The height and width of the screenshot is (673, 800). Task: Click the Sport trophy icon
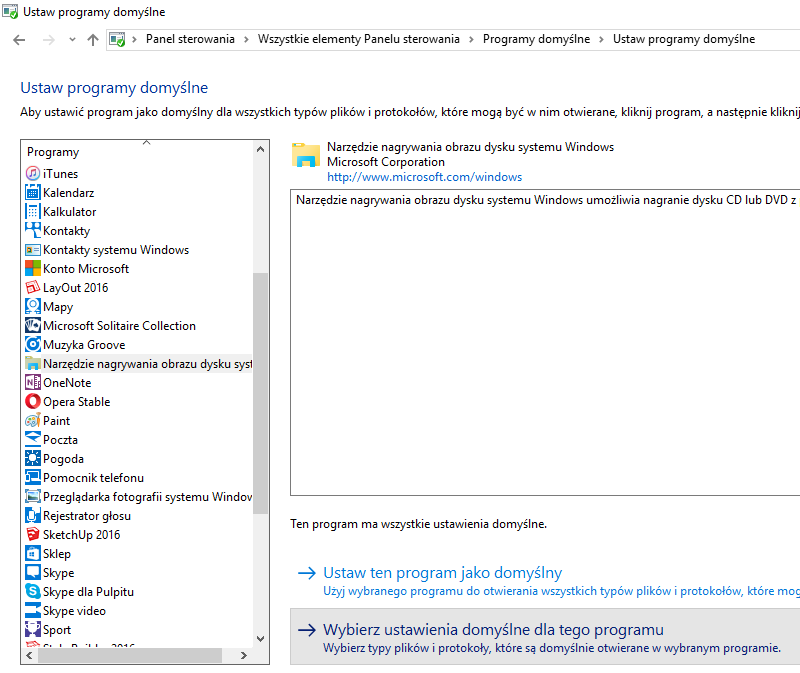click(33, 630)
